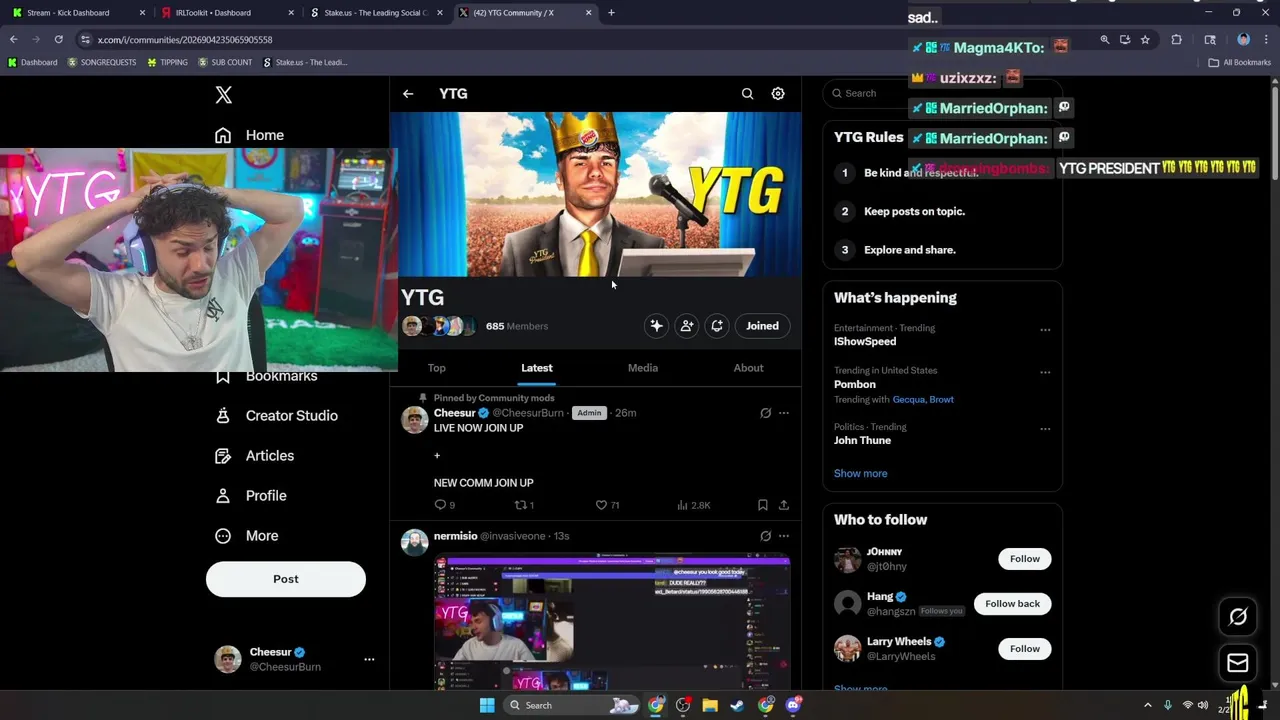This screenshot has height=720, width=1280.
Task: Click the Grok sparkle icon
Action: [x=656, y=326]
